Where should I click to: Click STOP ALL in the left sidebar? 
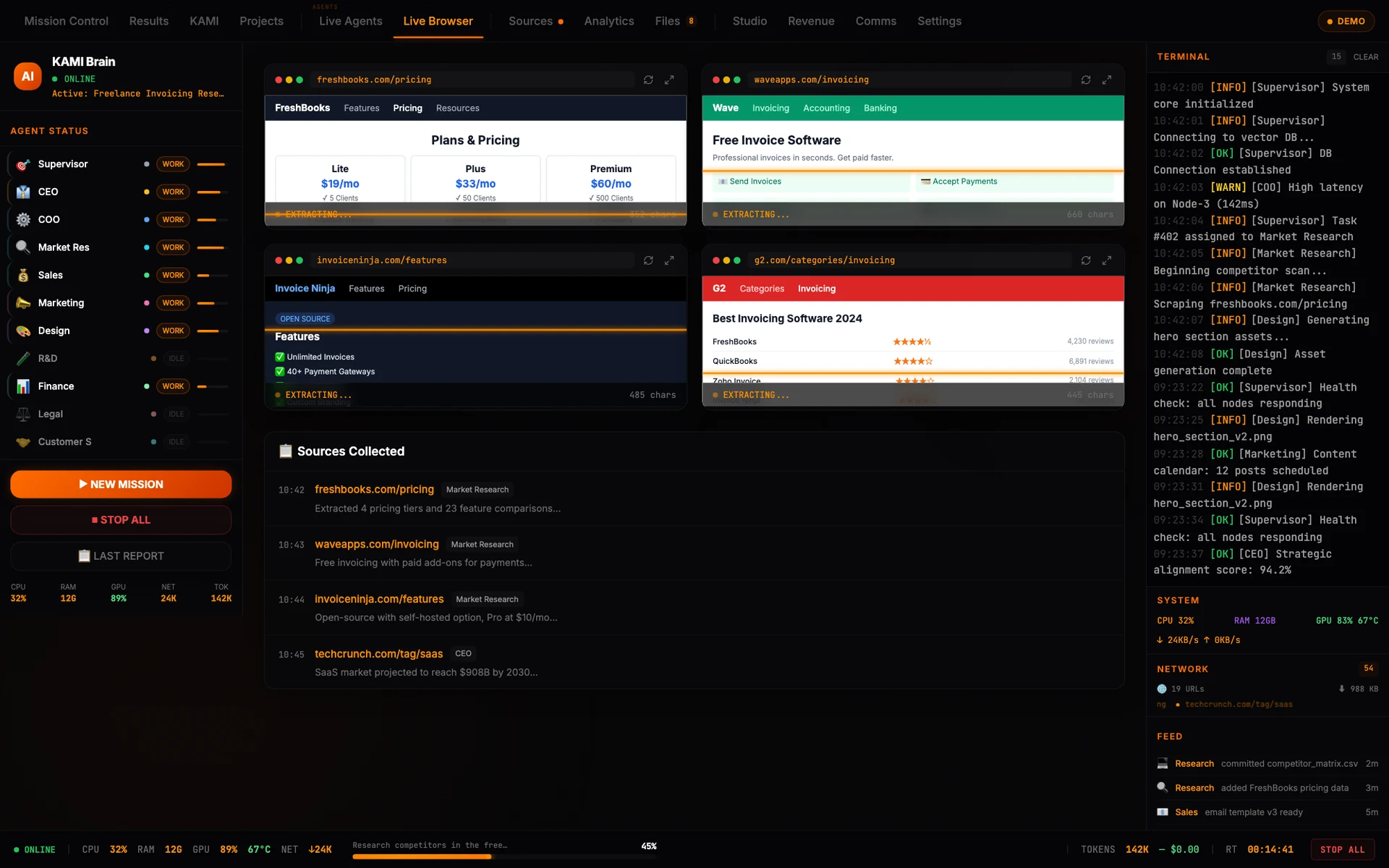pos(121,520)
